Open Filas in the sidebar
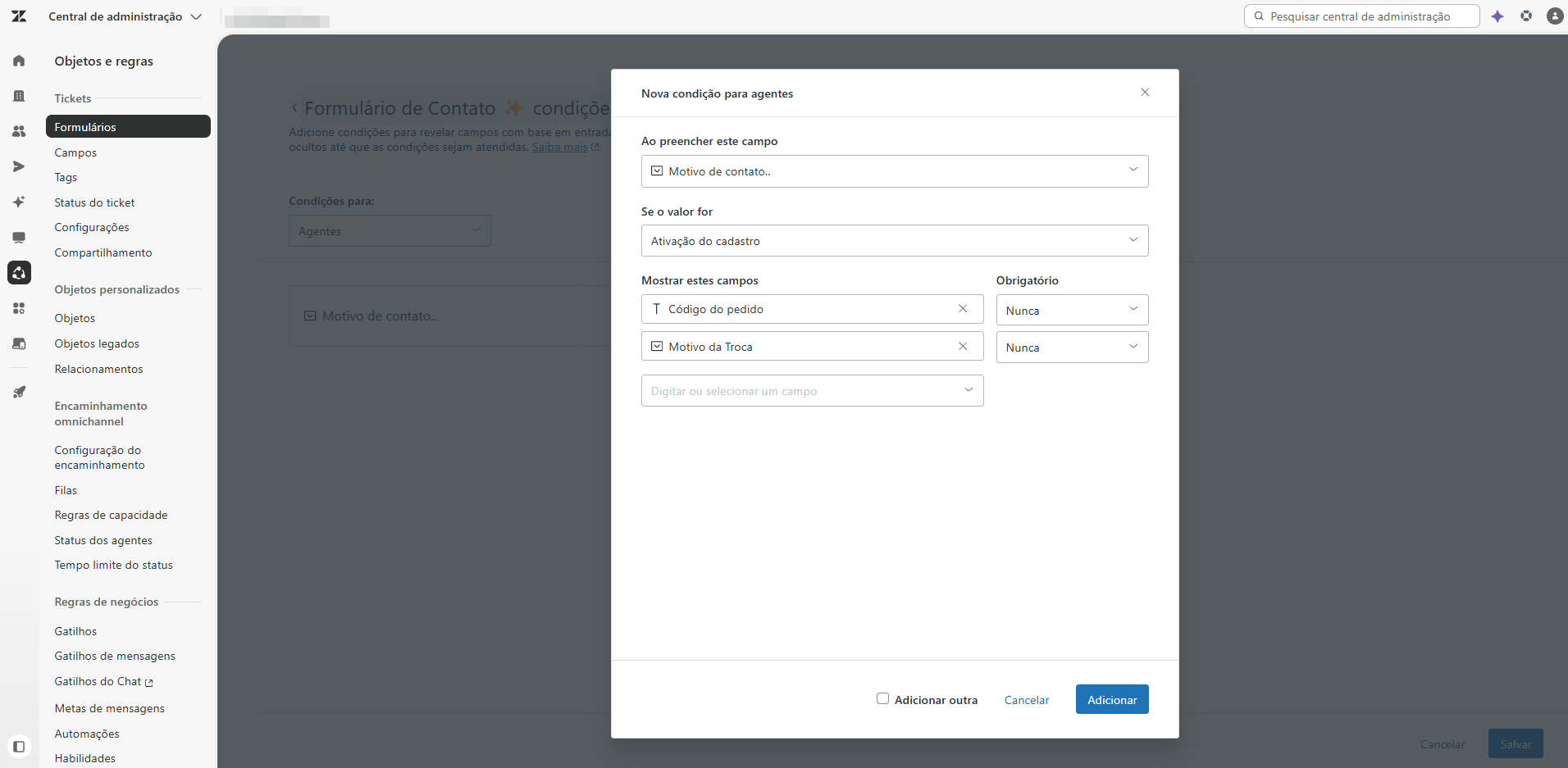The image size is (1568, 768). coord(66,490)
